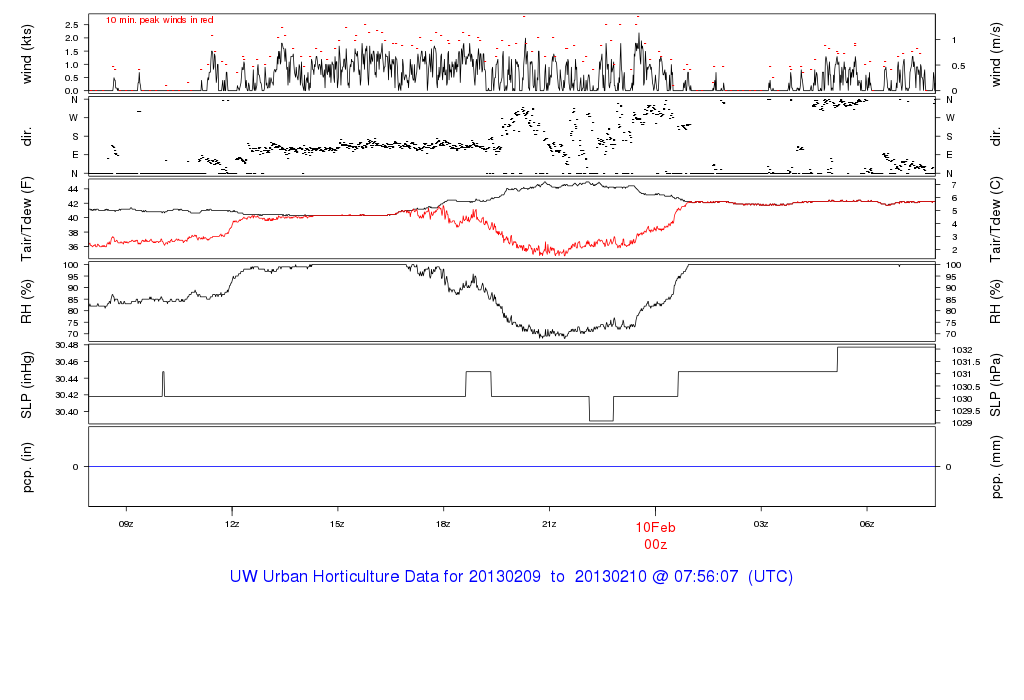
Task: Select the 03z time tick label
Action: (x=761, y=524)
